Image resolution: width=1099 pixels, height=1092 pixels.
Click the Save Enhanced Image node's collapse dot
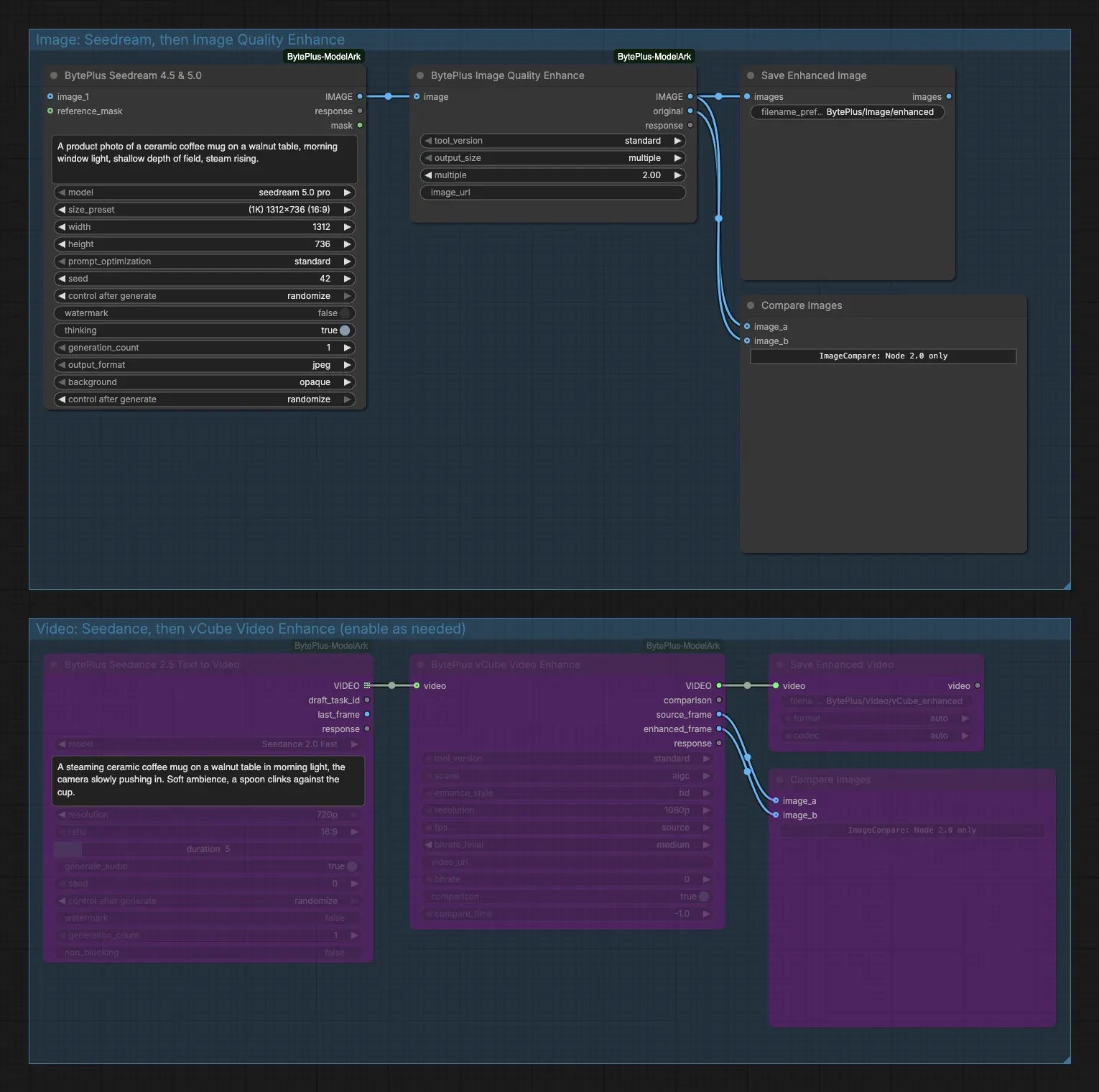(x=751, y=75)
